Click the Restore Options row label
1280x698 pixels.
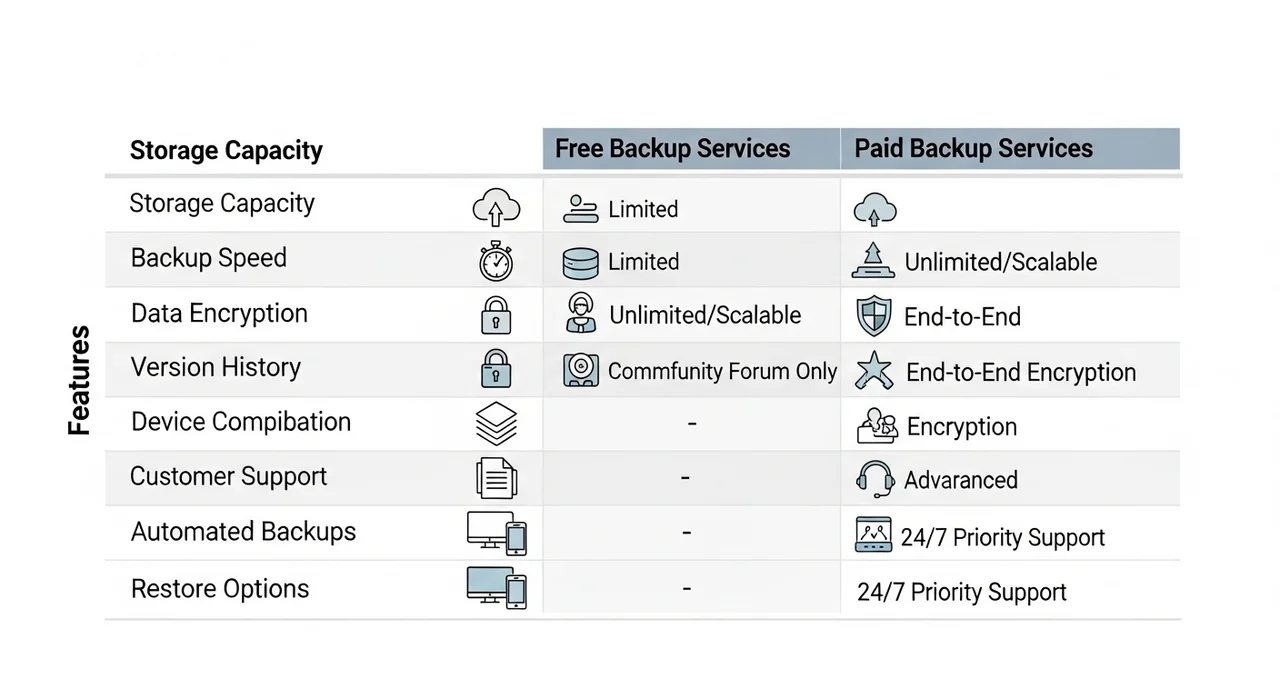[x=220, y=588]
